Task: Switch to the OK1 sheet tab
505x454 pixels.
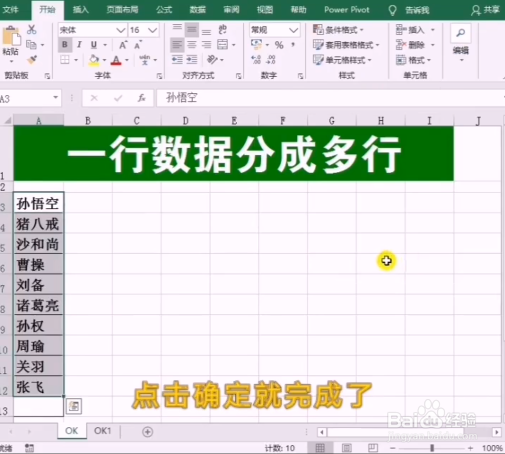Action: (102, 431)
